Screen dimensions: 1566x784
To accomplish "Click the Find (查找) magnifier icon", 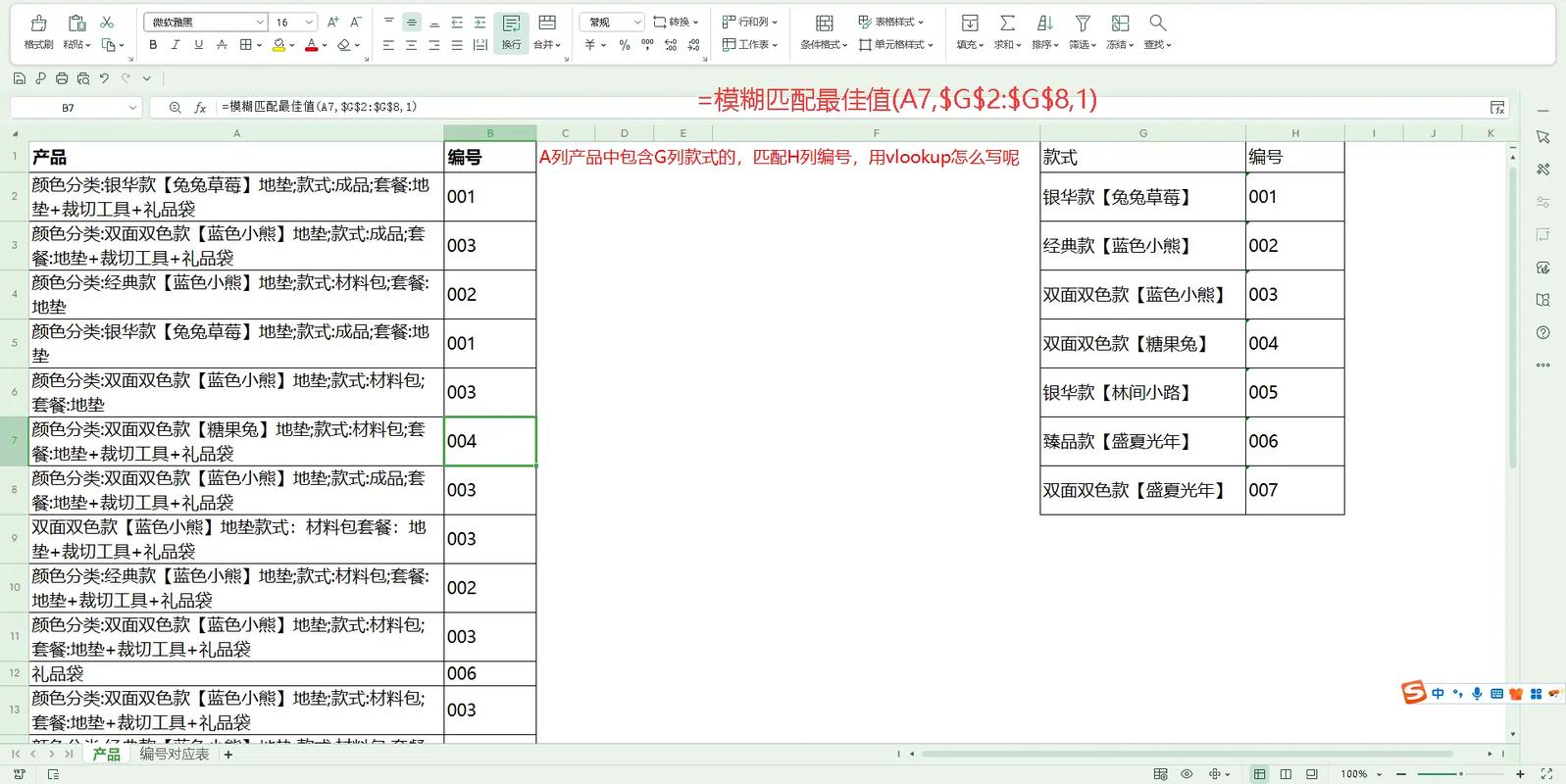I will tap(1157, 23).
